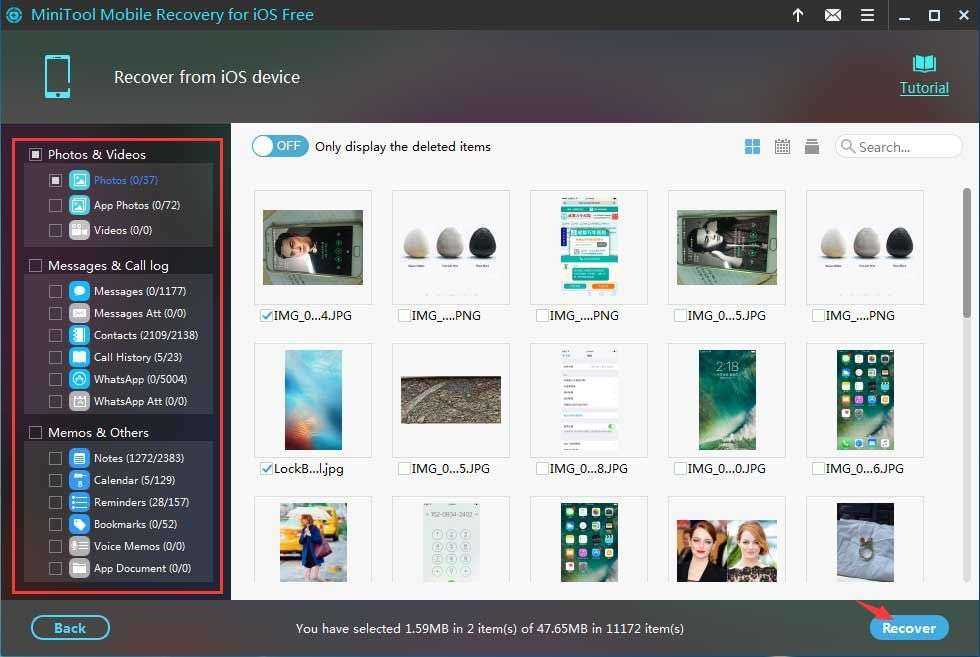Image resolution: width=980 pixels, height=657 pixels.
Task: Click the Back button
Action: pos(70,628)
